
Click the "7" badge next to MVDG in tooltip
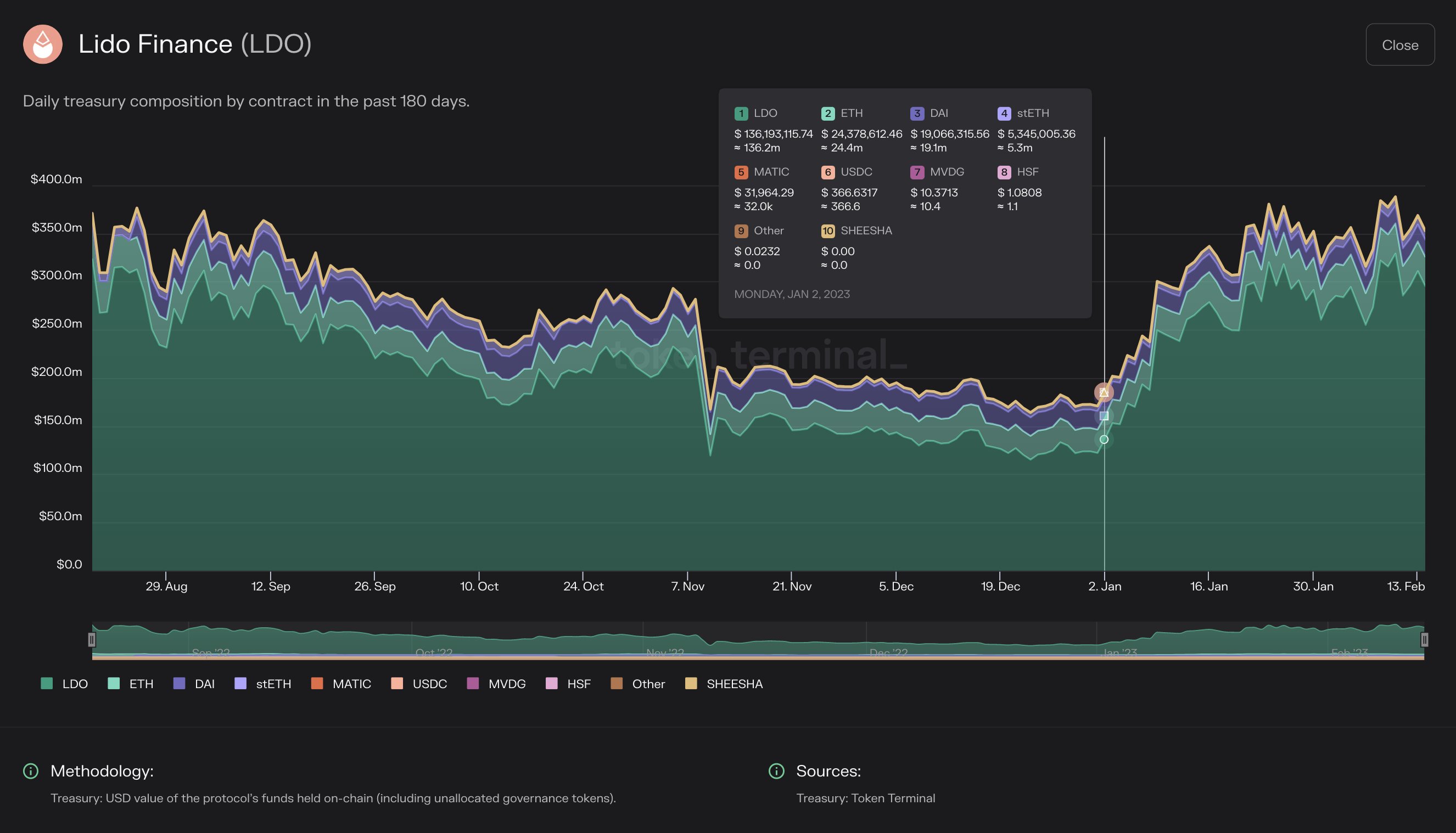pos(916,172)
